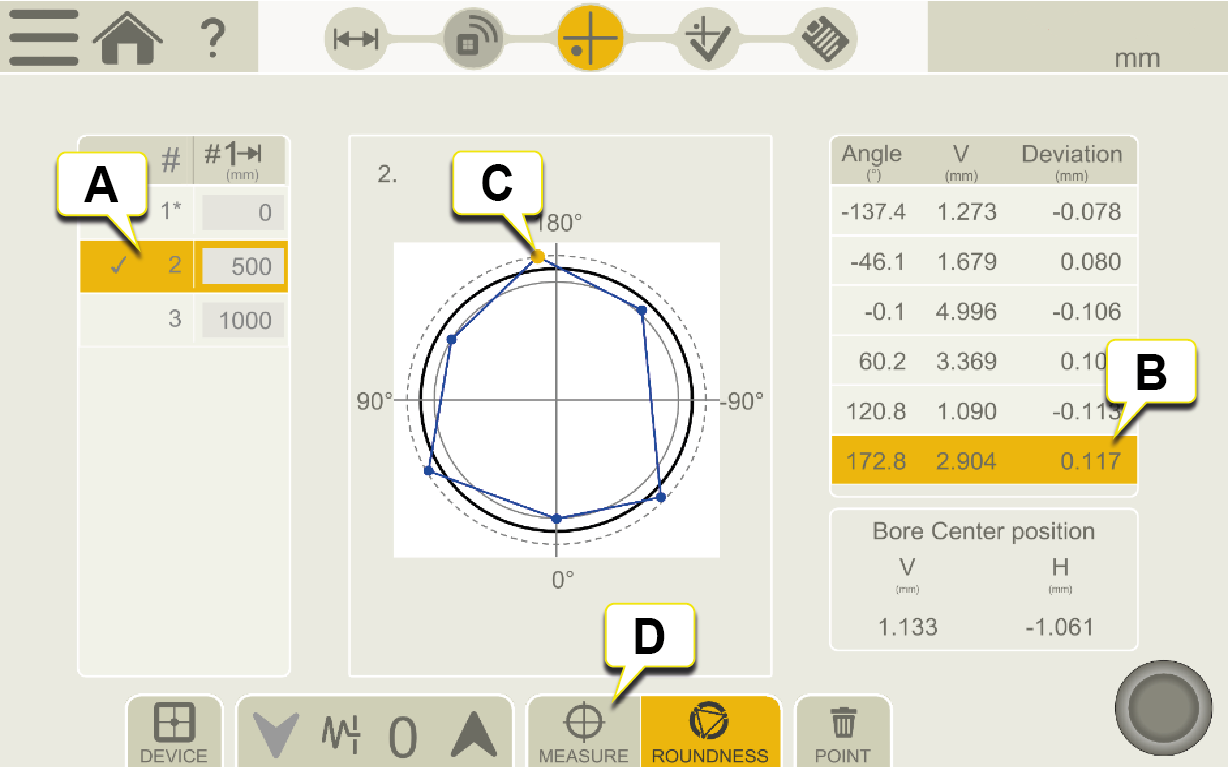Click the DEVICE button
The image size is (1228, 768).
coord(174,733)
